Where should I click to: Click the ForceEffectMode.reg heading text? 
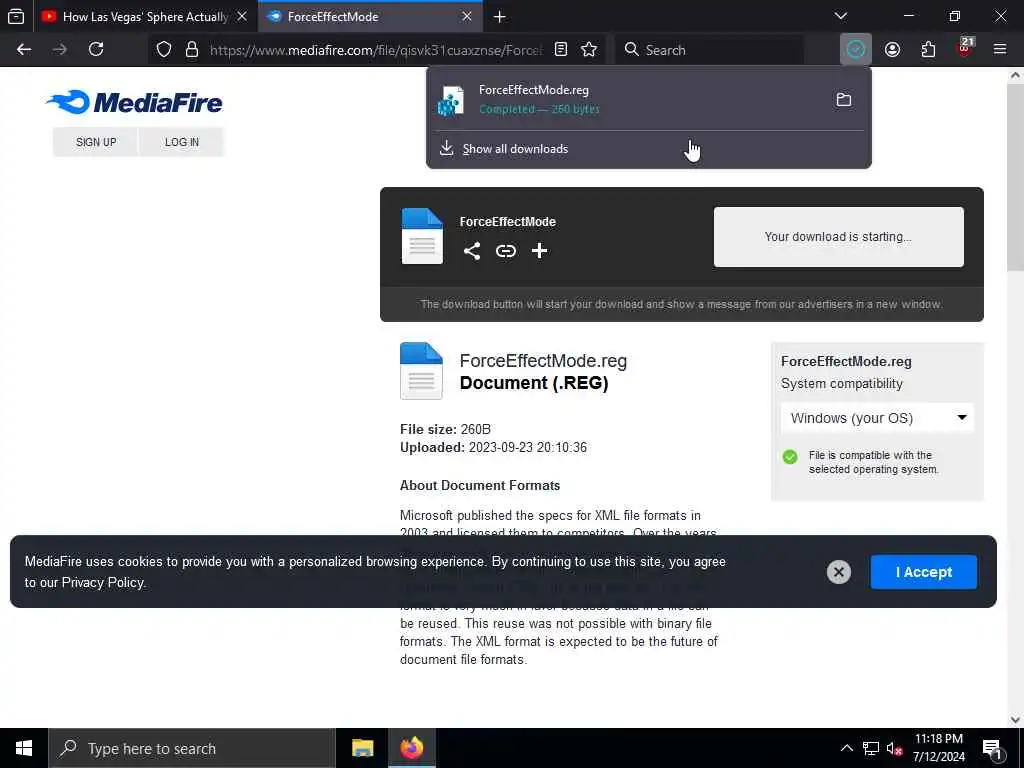(543, 360)
